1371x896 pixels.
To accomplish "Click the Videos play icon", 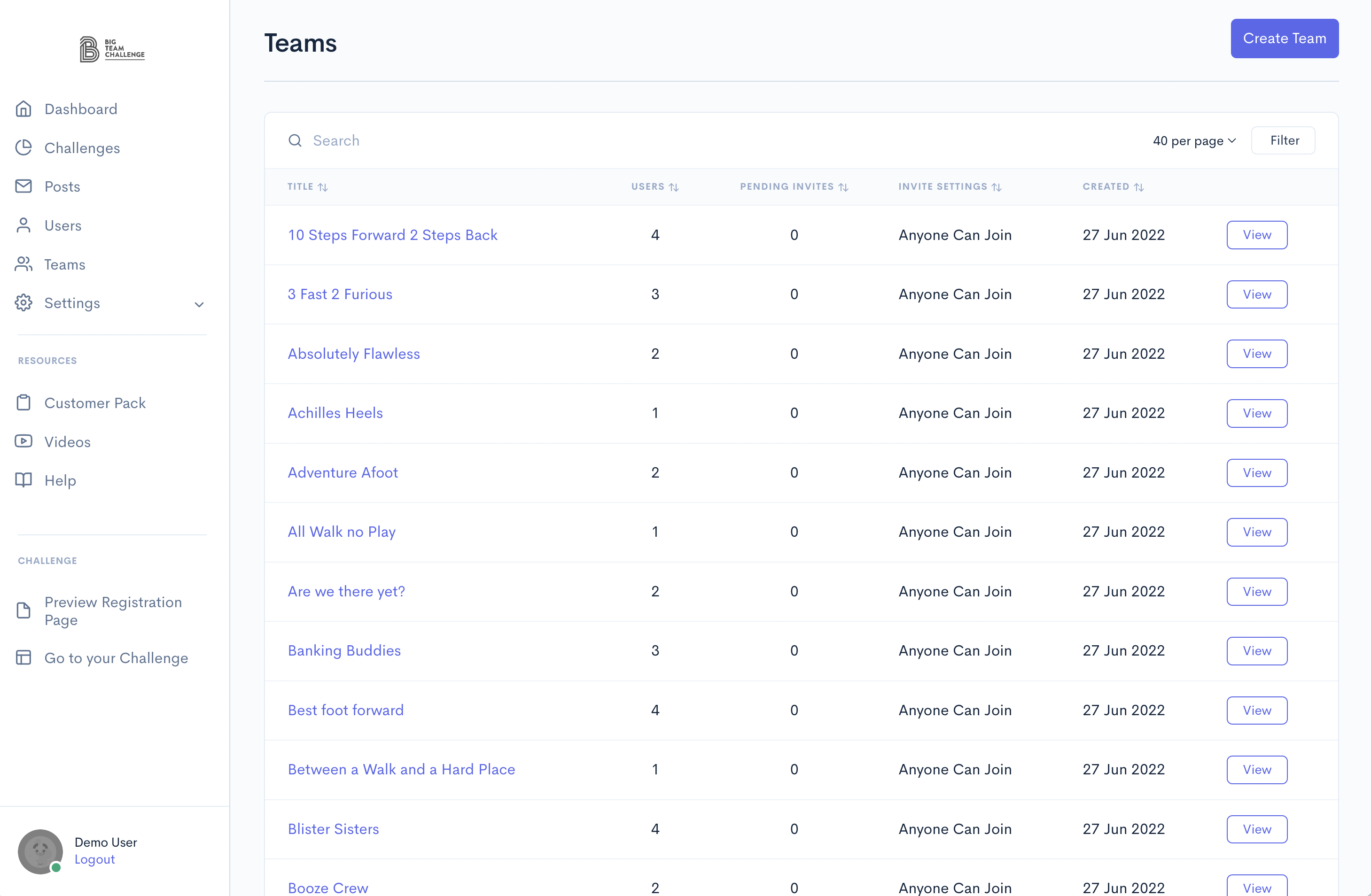I will point(23,441).
